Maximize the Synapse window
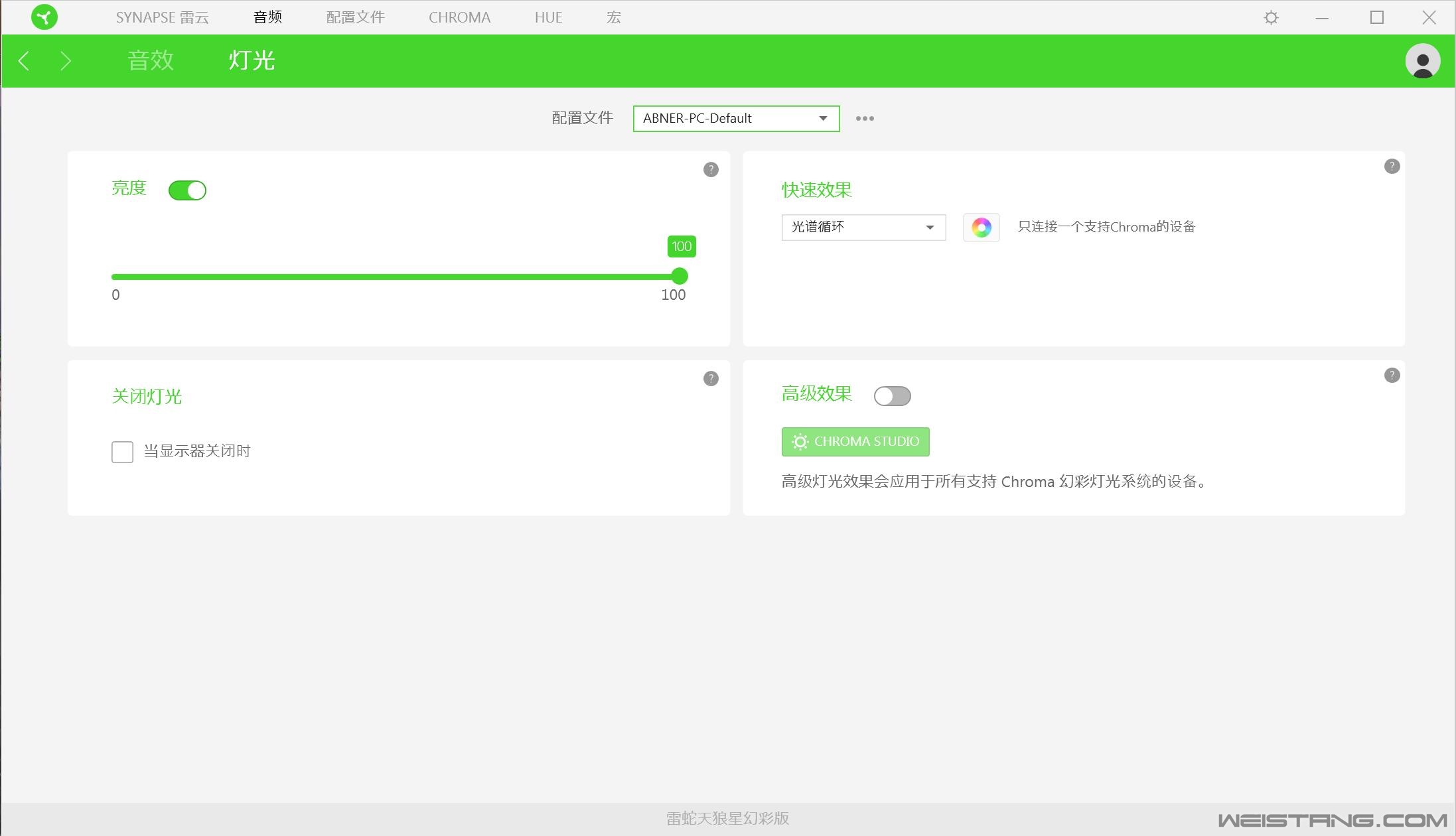 pos(1377,17)
